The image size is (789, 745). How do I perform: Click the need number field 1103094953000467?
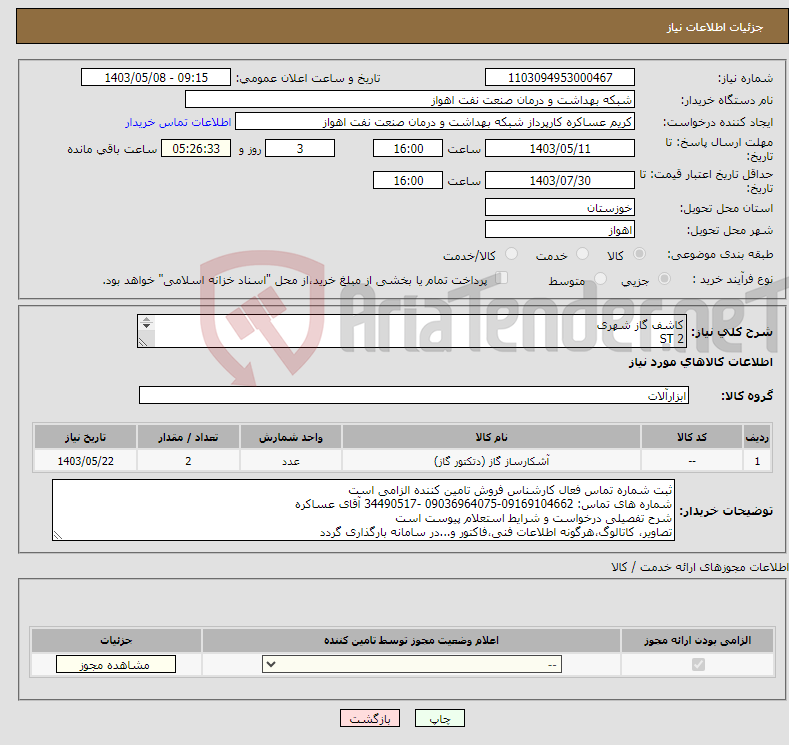pos(560,77)
